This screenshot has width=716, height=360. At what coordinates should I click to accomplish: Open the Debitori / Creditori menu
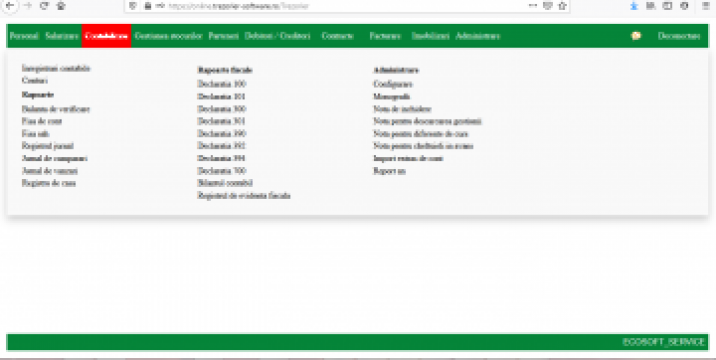tap(278, 36)
